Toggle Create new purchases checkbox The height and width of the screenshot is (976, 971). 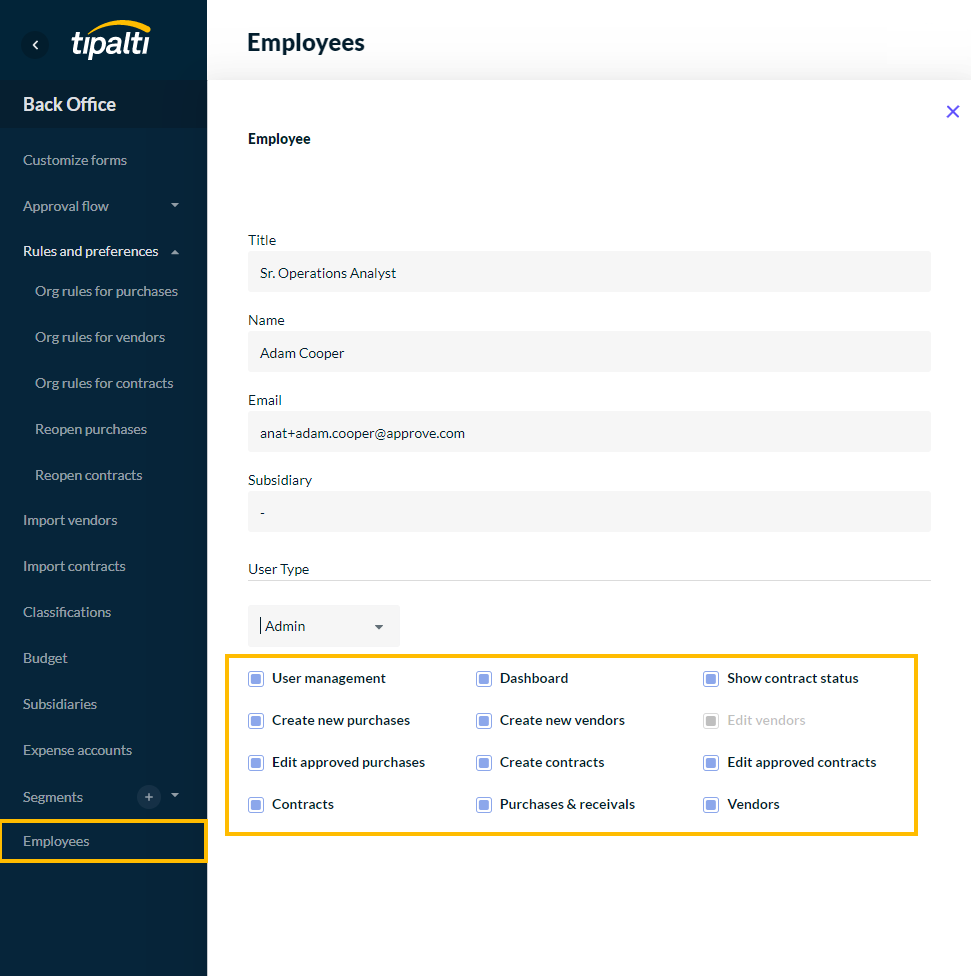point(256,721)
